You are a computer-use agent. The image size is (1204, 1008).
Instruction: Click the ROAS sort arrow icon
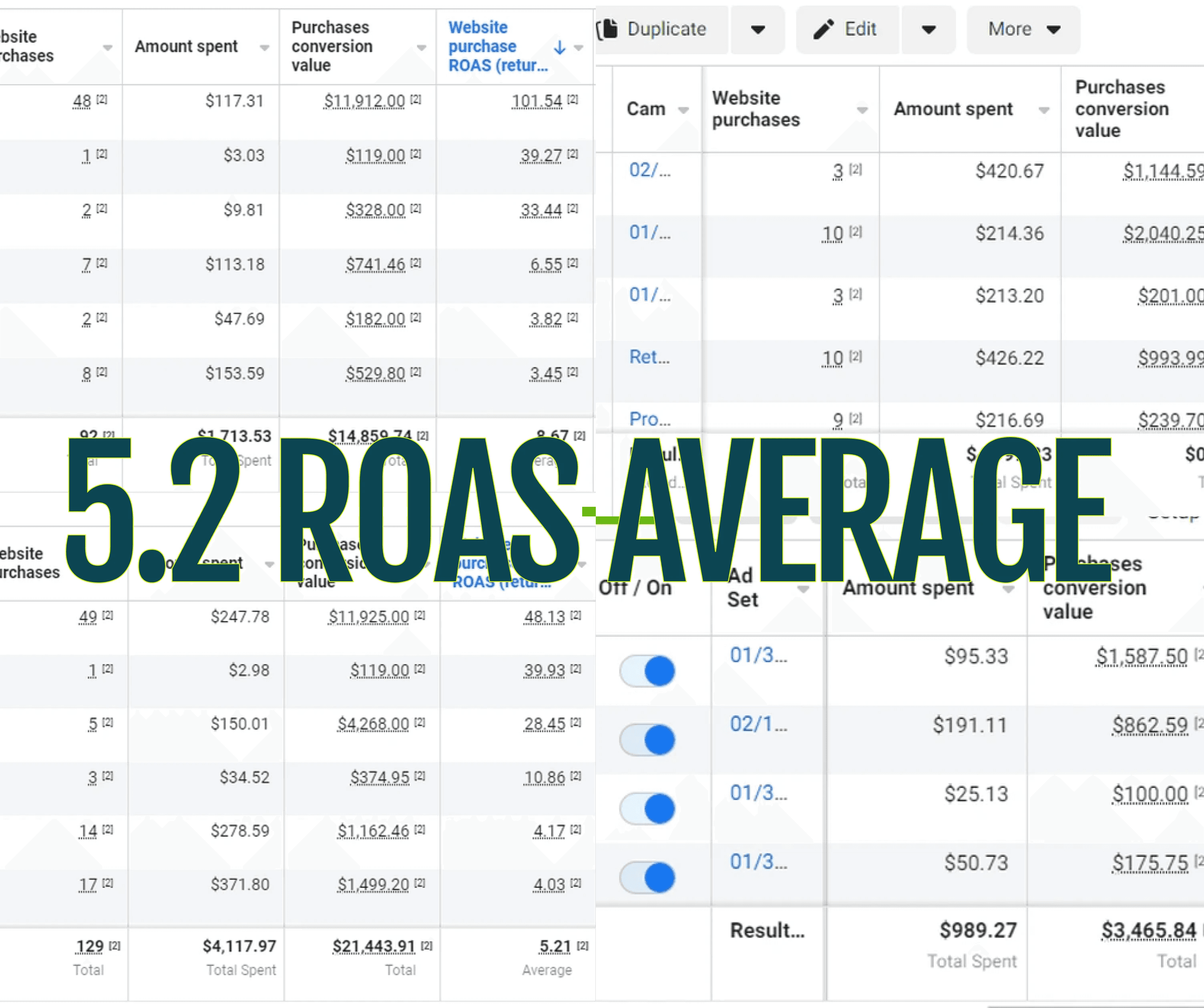tap(560, 47)
